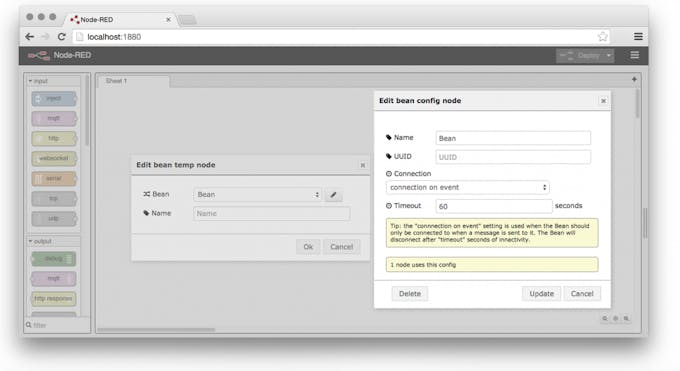
Task: Click Update in bean config dialog
Action: pos(541,294)
